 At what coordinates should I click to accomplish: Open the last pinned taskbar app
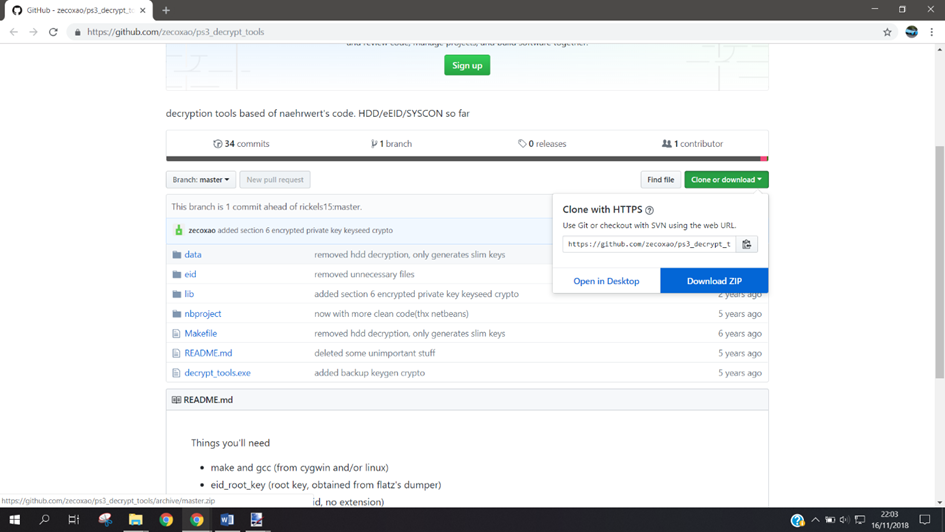[257, 519]
